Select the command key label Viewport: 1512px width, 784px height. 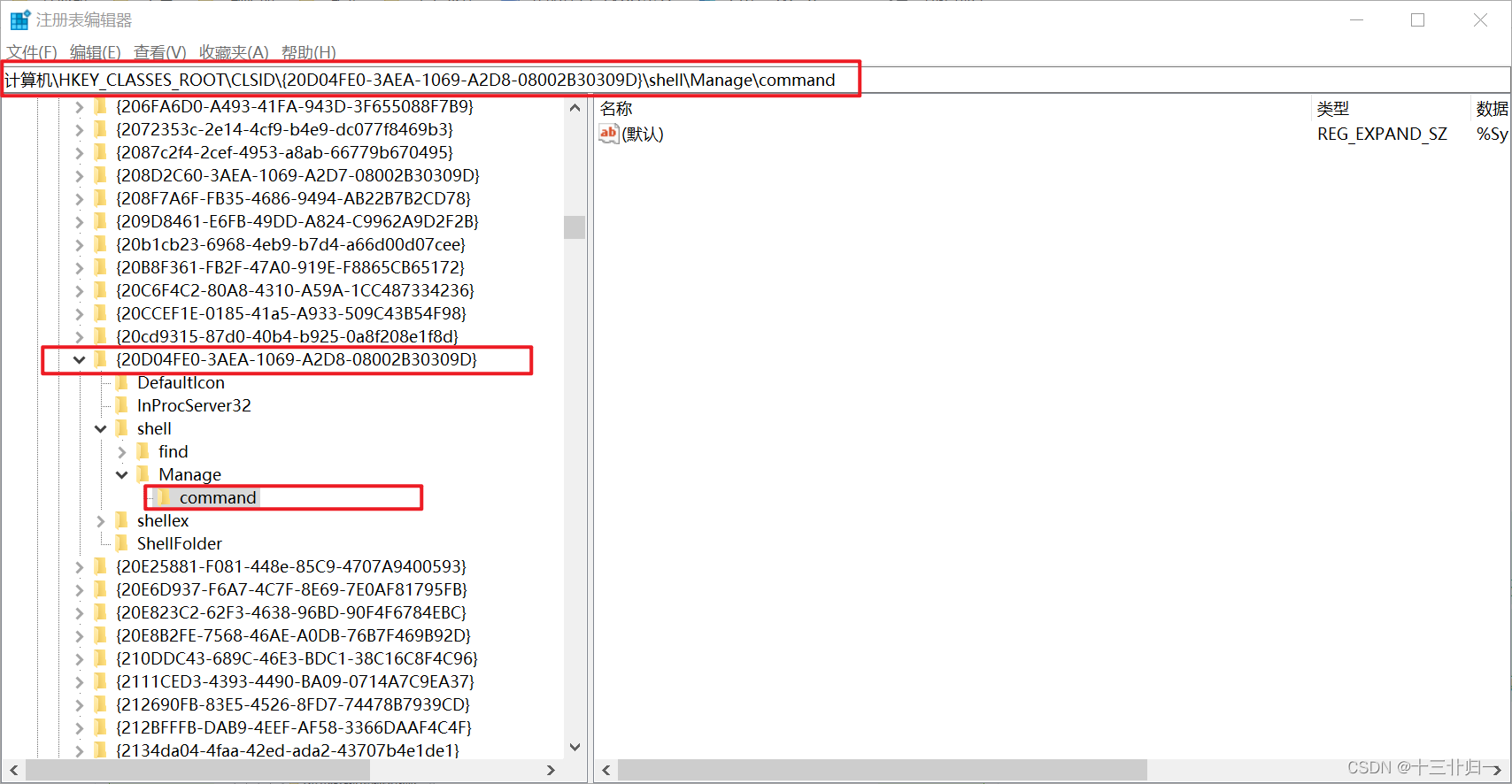pos(218,497)
